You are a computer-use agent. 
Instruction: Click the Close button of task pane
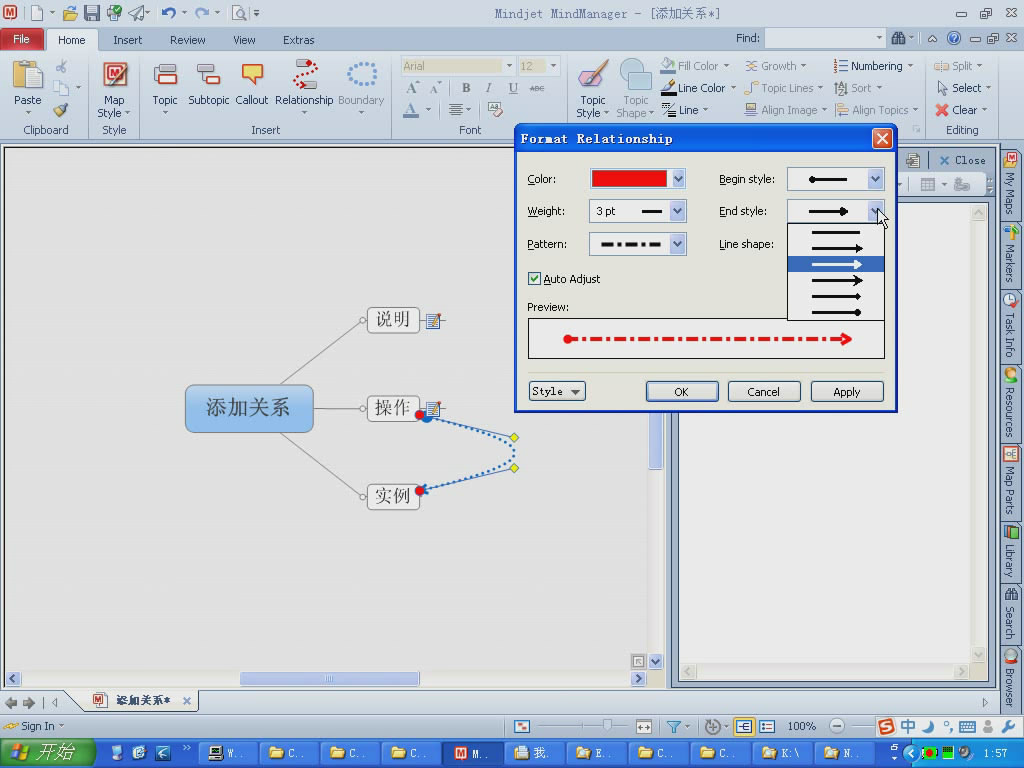tap(962, 160)
